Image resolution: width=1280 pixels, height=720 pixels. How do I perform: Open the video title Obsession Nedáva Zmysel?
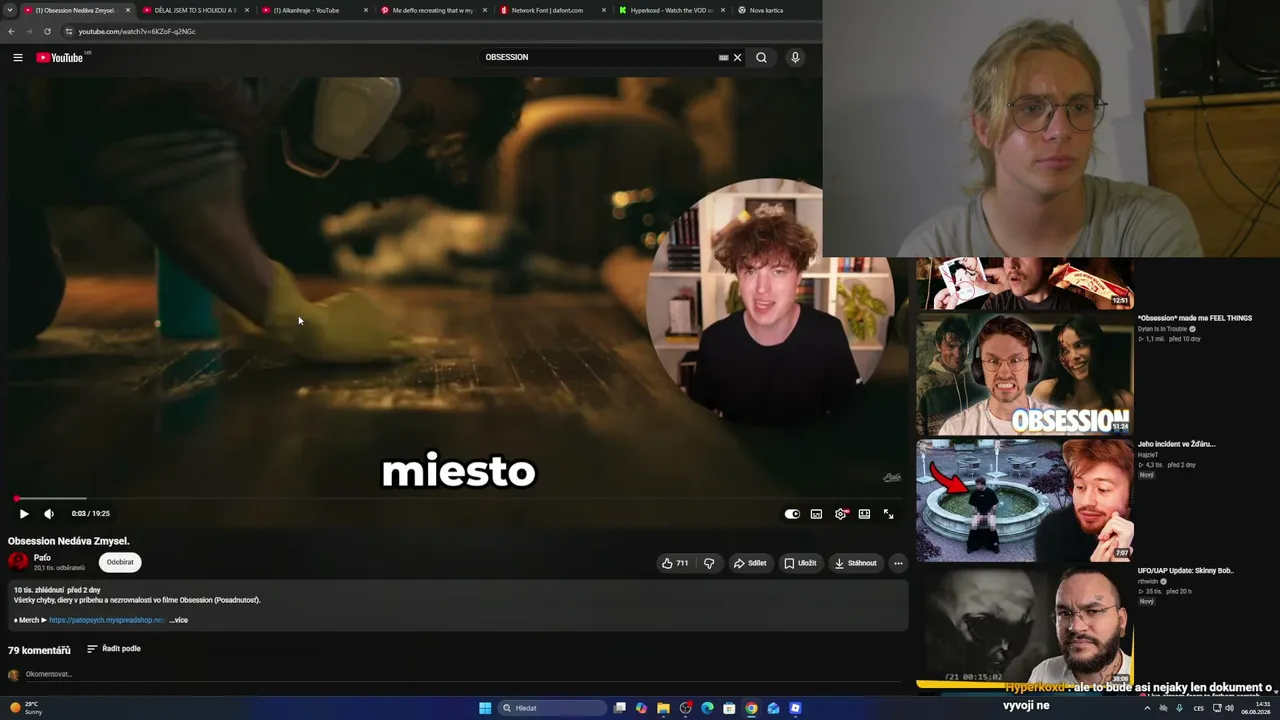tap(69, 541)
